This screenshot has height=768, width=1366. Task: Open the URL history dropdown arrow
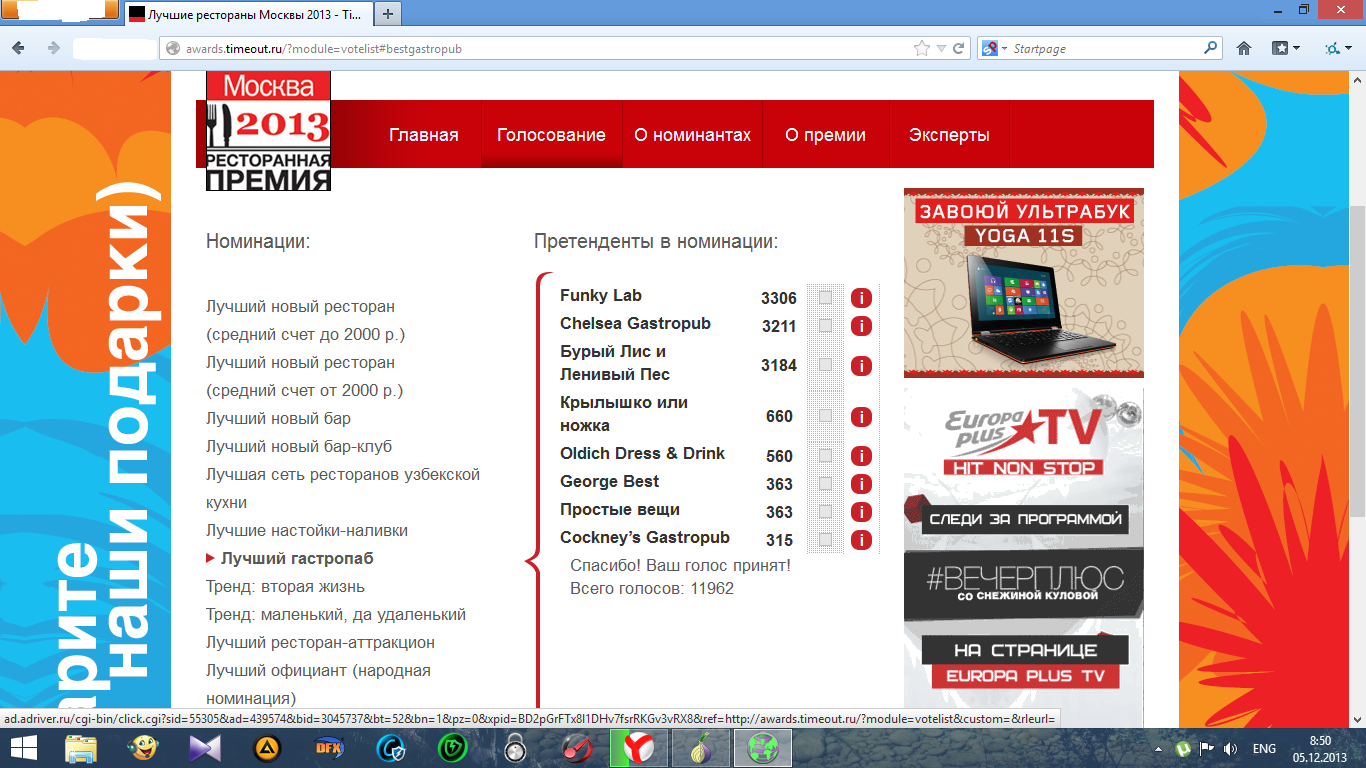pos(941,48)
